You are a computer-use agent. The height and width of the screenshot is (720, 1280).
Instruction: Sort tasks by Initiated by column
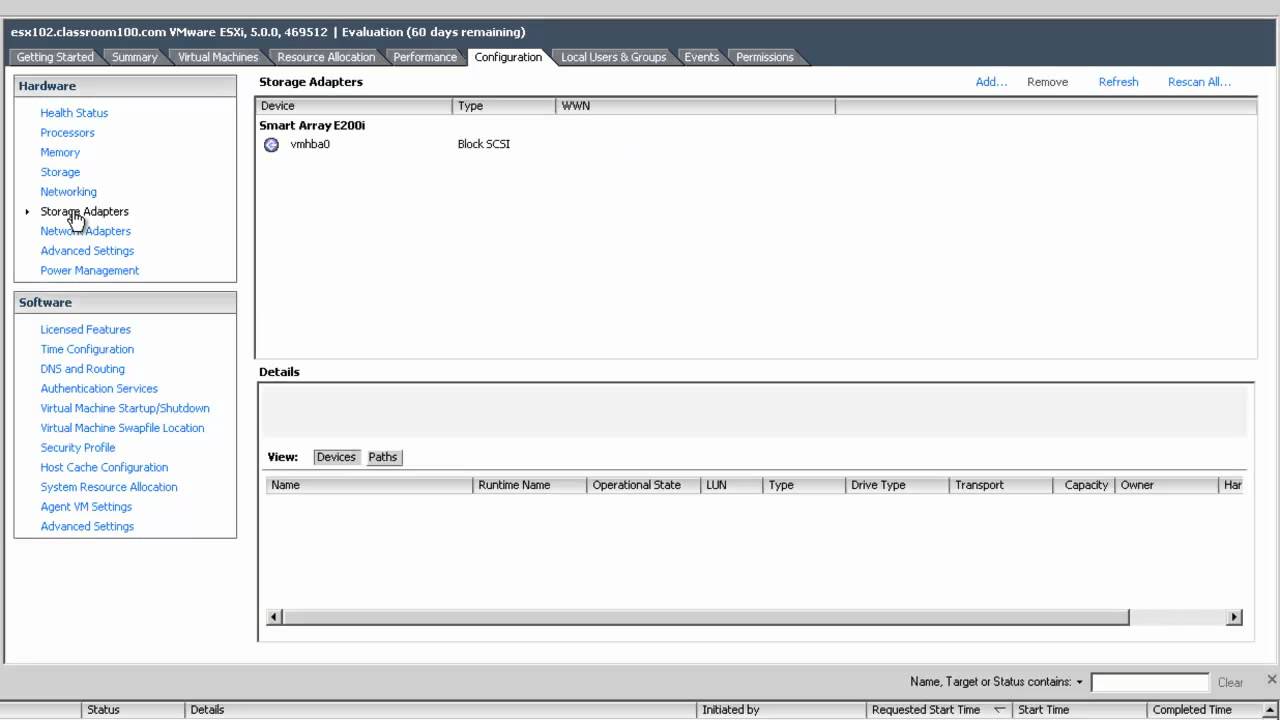pyautogui.click(x=781, y=710)
